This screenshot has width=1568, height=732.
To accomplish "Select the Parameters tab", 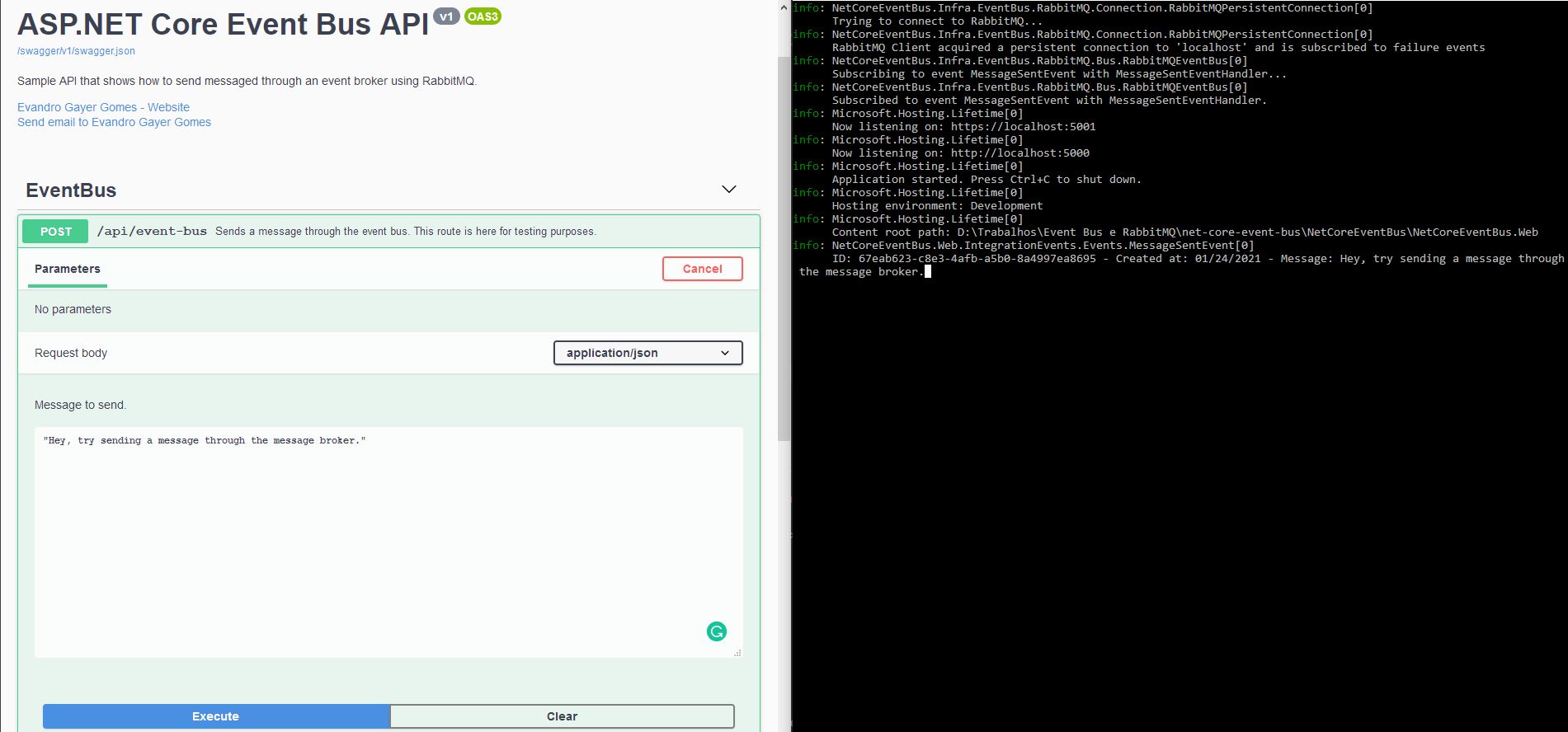I will coord(68,269).
